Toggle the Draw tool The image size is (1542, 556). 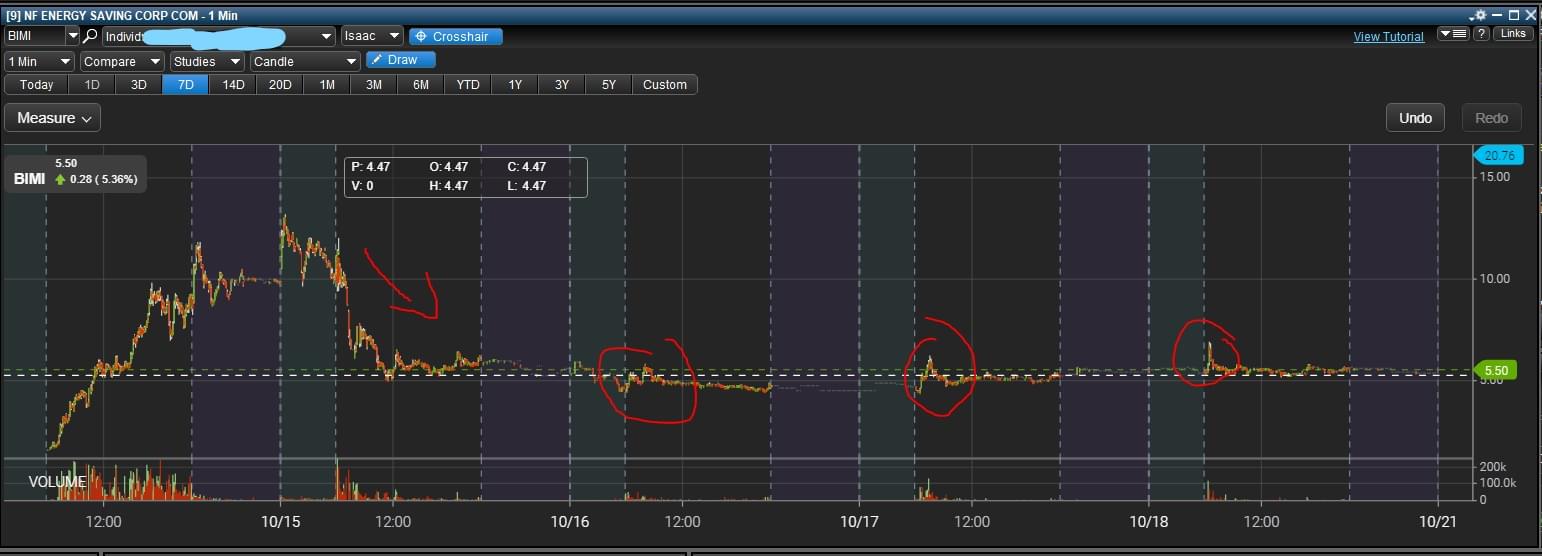coord(401,60)
